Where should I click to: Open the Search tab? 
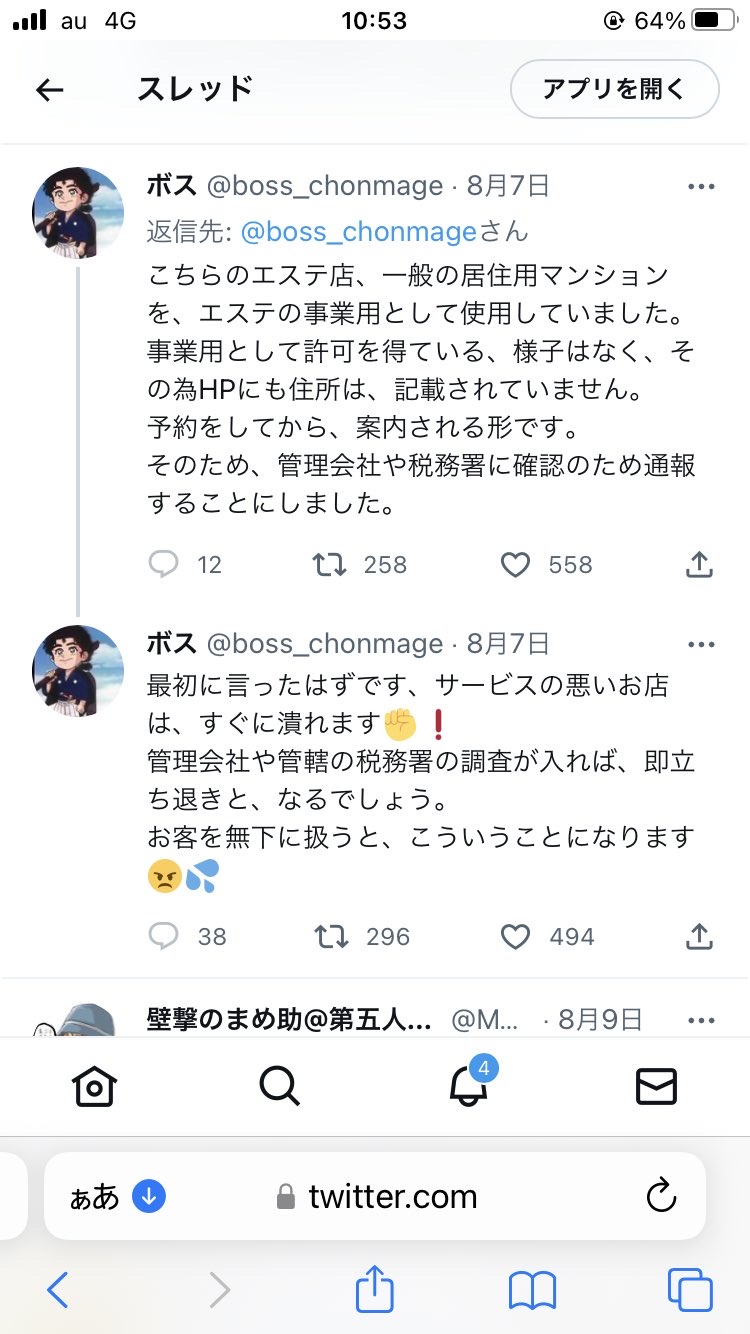[x=279, y=1085]
